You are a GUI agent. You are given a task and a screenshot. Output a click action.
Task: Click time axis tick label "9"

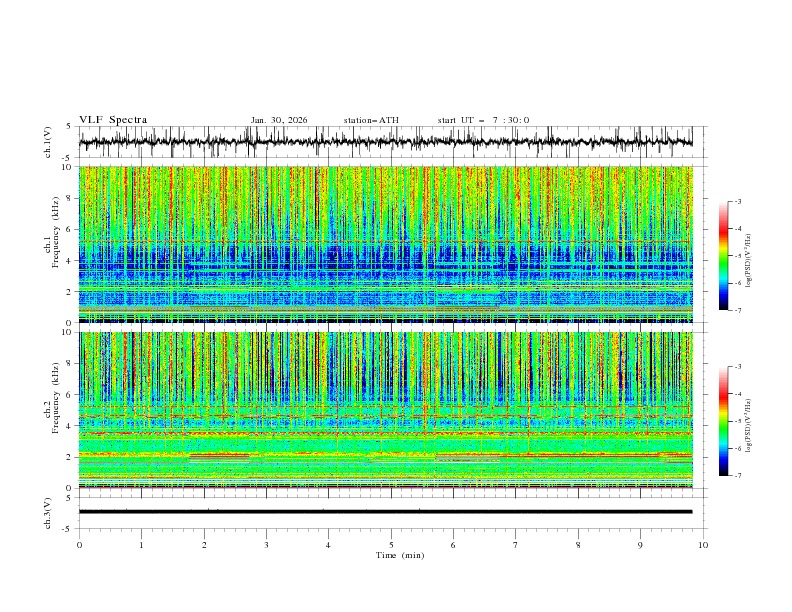[640, 545]
